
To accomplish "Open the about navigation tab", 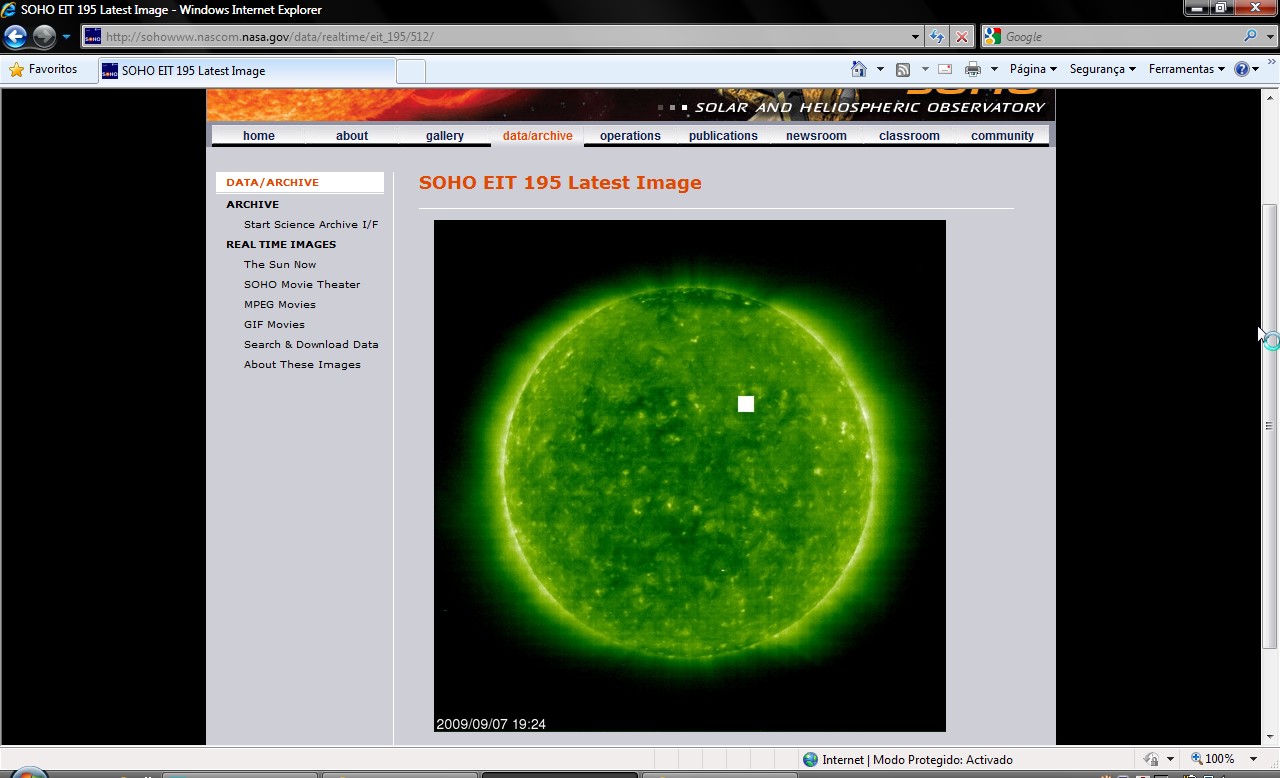I will 351,136.
